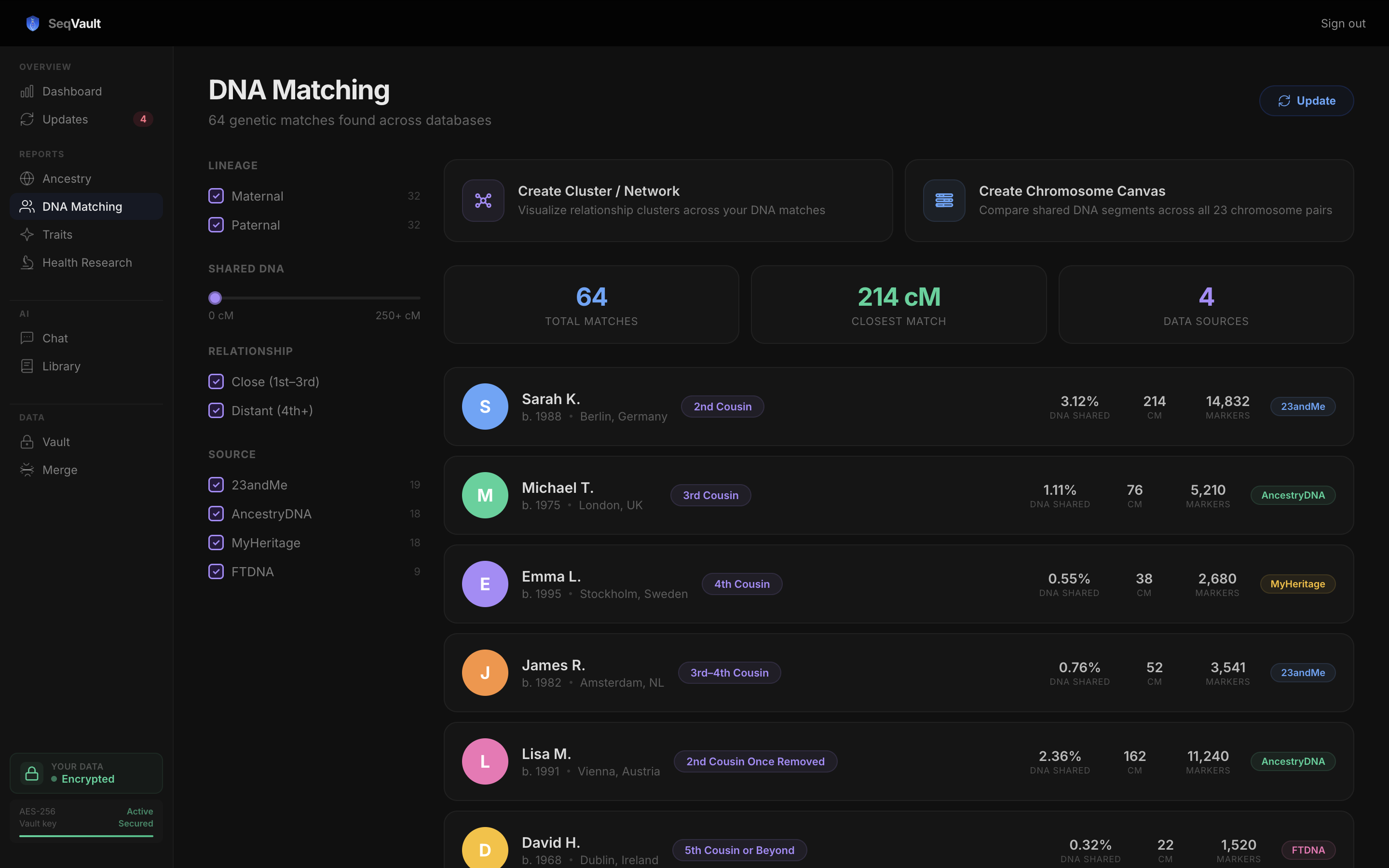Click the Ancestry globe icon
Image resolution: width=1389 pixels, height=868 pixels.
27,178
